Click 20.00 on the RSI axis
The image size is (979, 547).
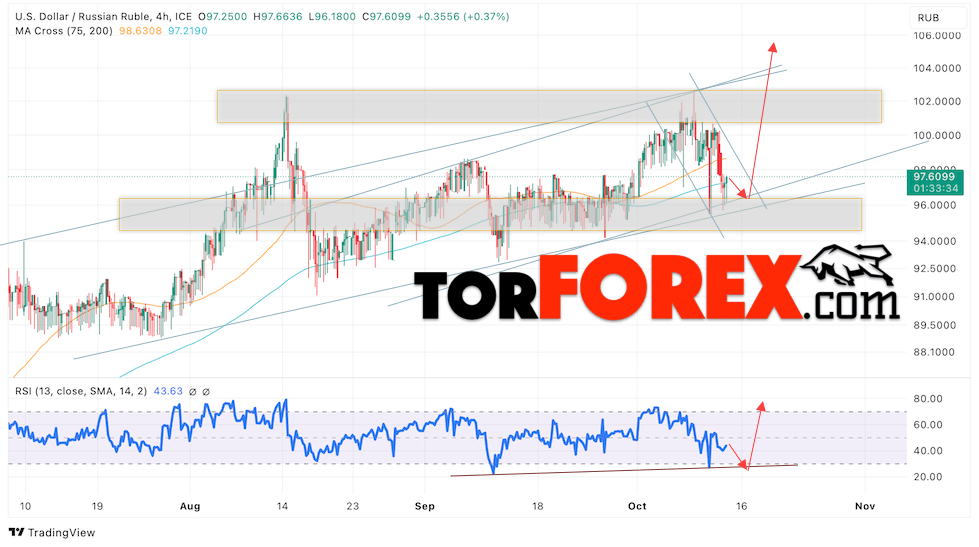click(928, 477)
